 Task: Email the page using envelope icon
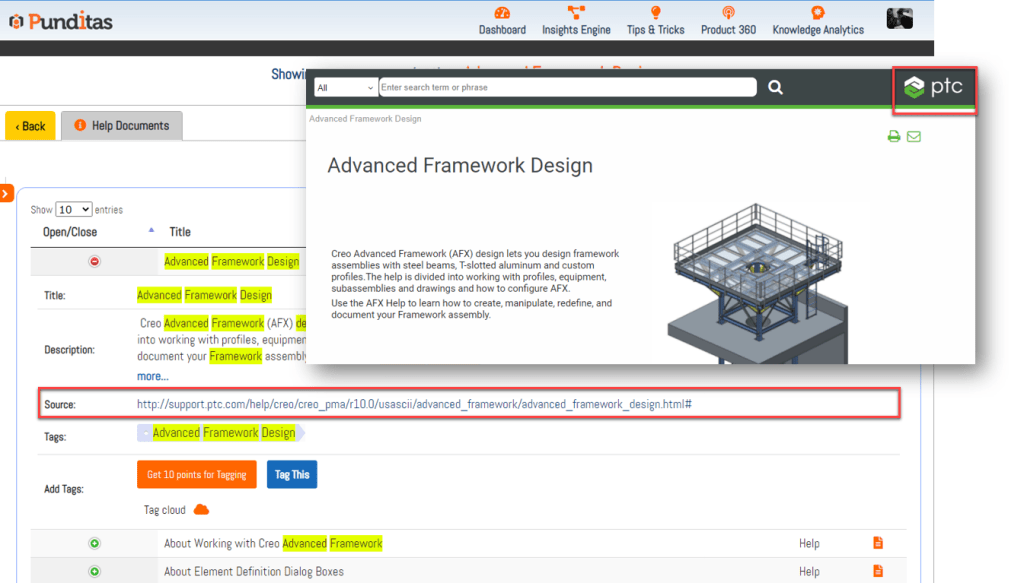point(914,137)
